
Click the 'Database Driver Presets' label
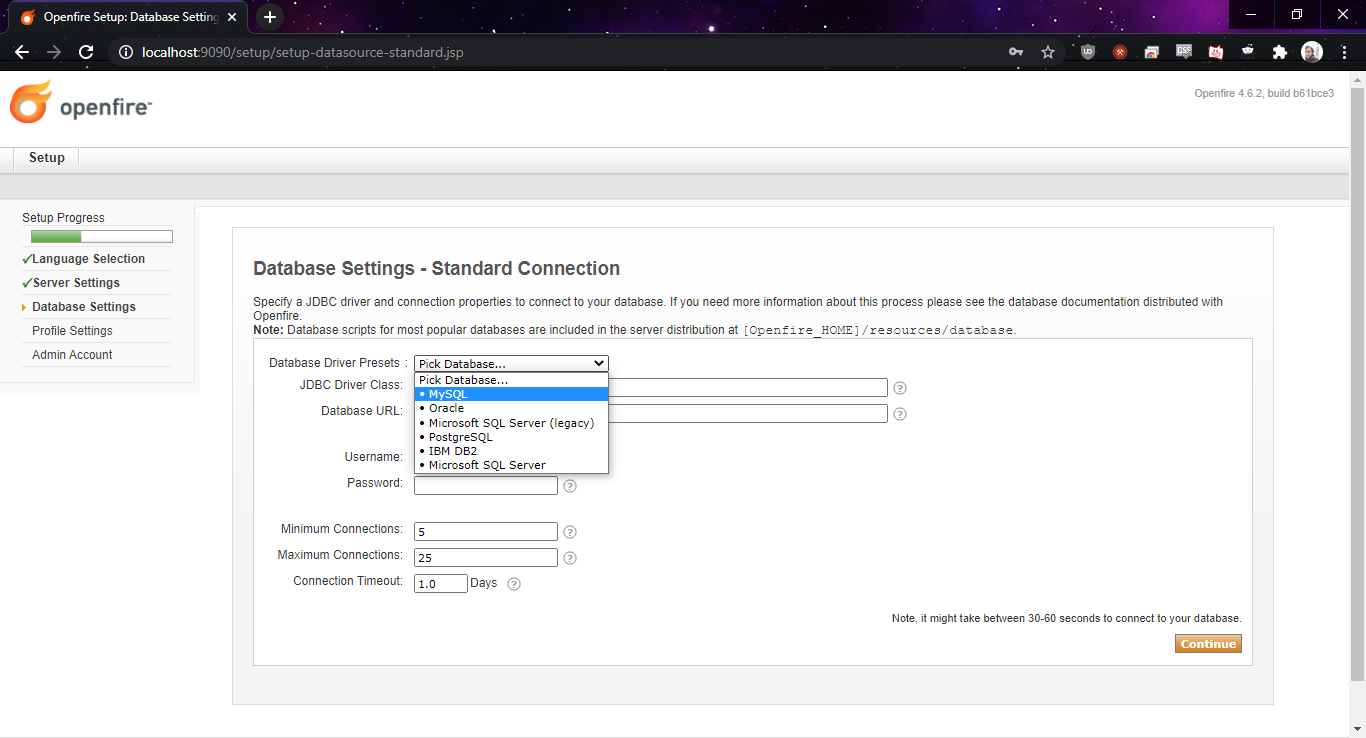(334, 363)
